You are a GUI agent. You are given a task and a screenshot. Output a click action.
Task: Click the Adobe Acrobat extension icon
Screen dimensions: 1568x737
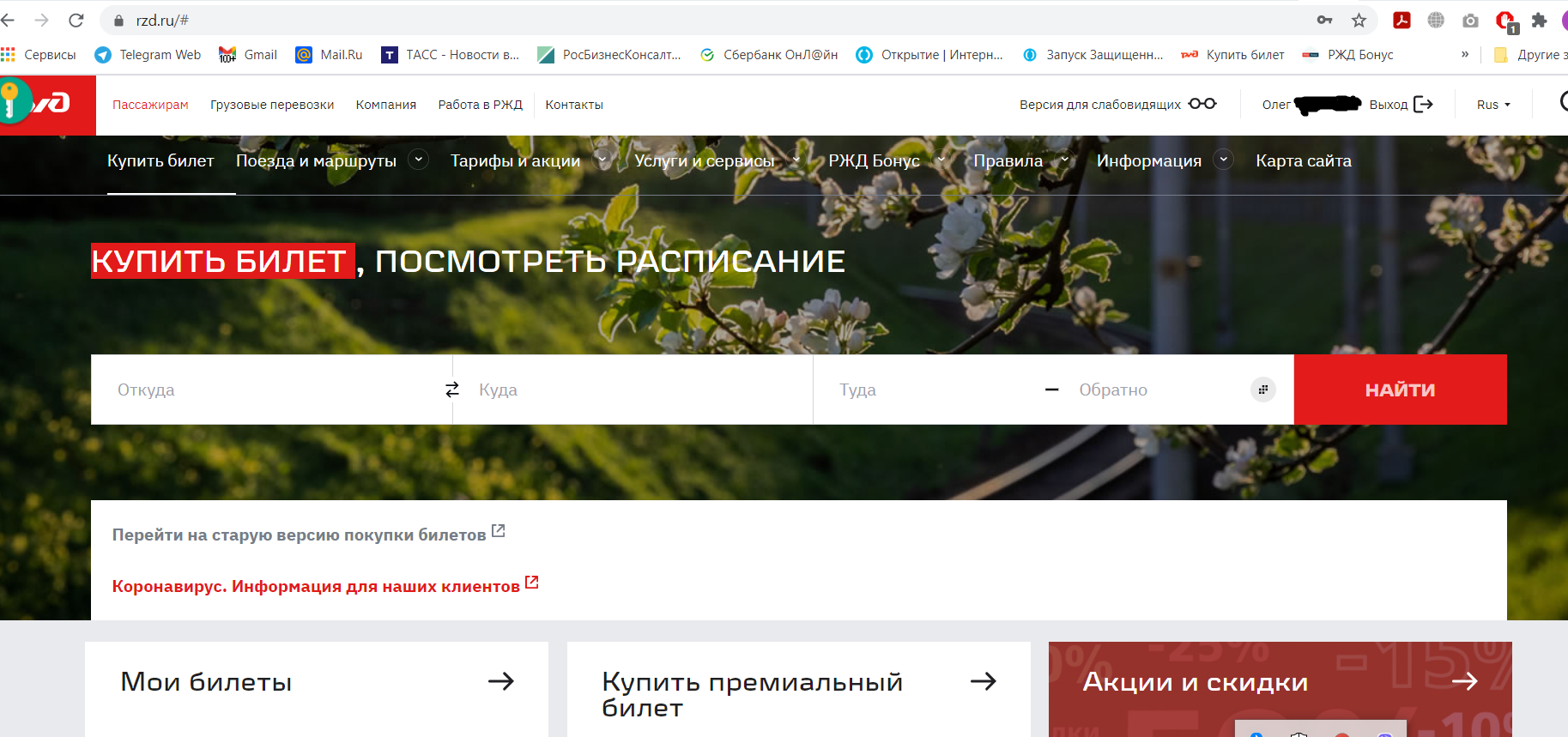1402,21
